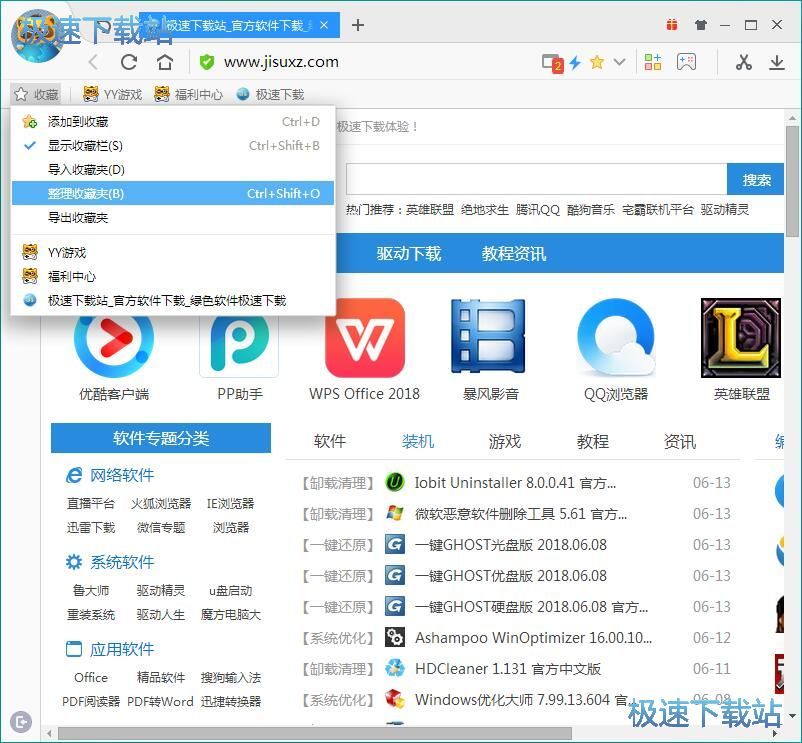
Task: Choose 导入收藏夹(D) from the menu
Action: [x=173, y=170]
